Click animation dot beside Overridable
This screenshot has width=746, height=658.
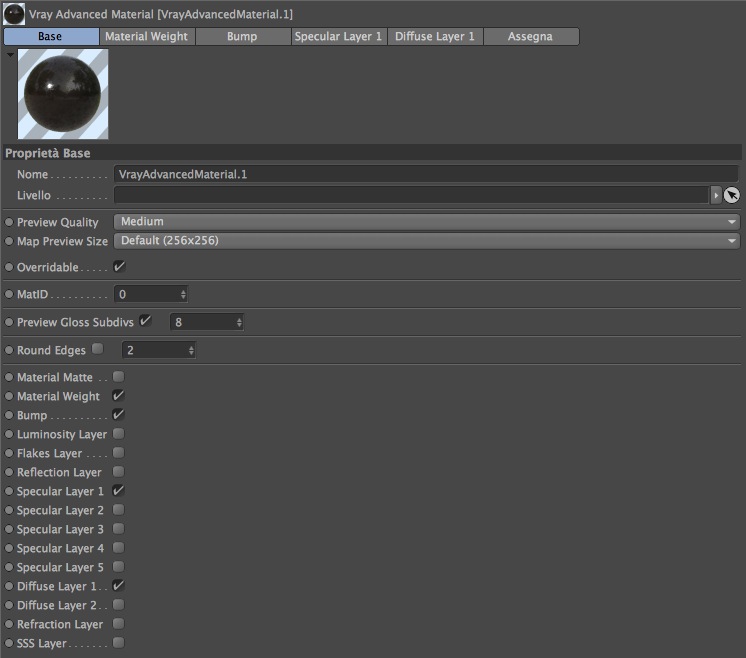(x=9, y=267)
